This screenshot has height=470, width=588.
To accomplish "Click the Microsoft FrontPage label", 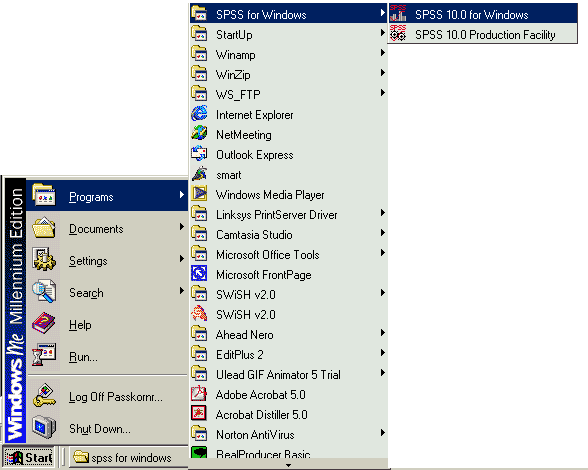I will coord(263,275).
